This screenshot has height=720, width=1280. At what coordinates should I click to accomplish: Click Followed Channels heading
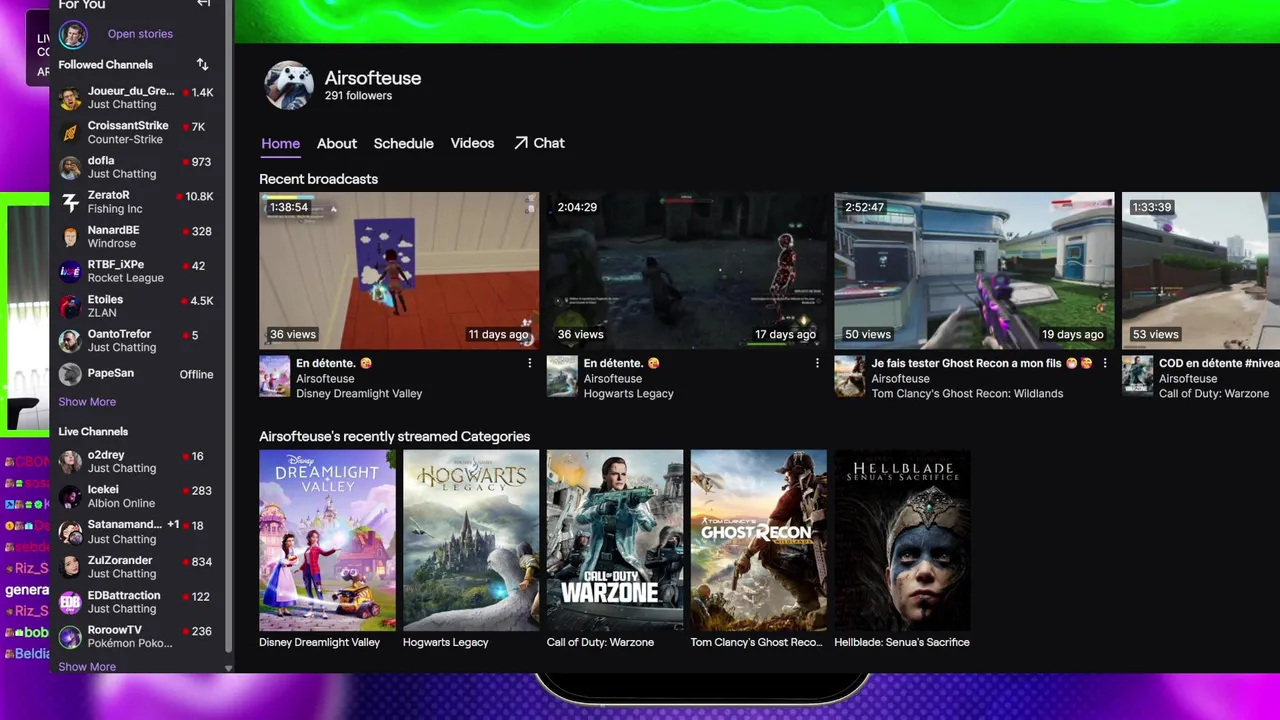click(x=105, y=65)
